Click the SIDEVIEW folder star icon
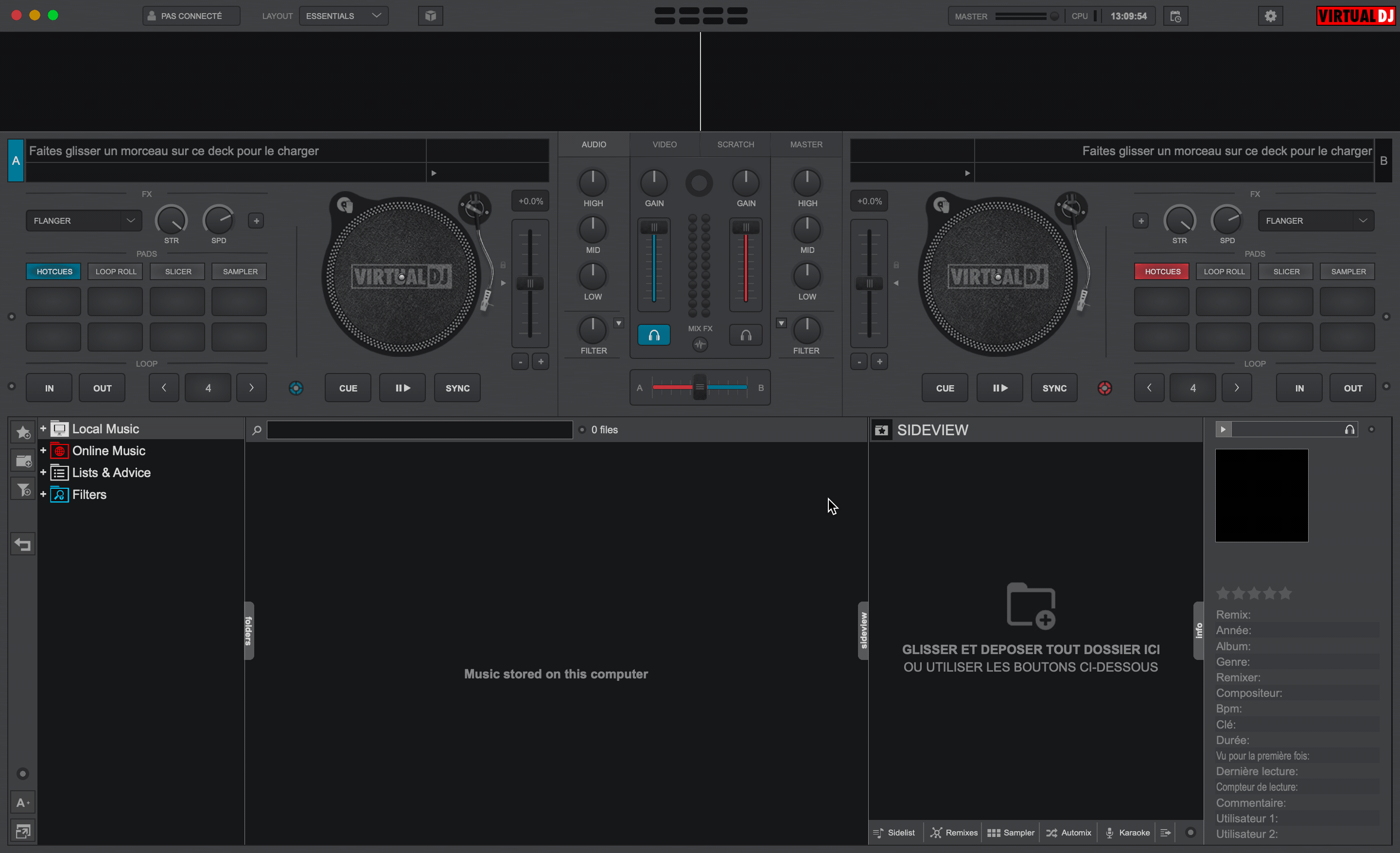 tap(881, 430)
